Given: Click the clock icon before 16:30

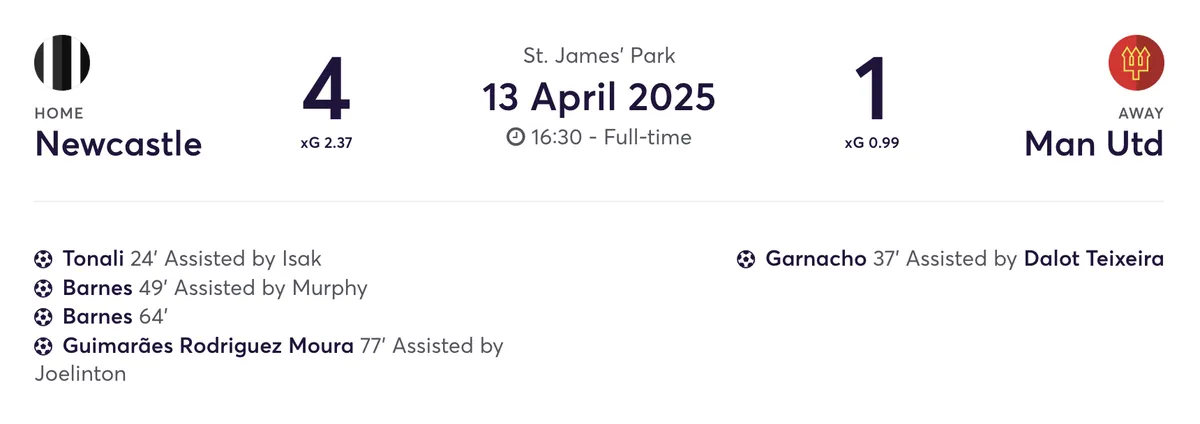Looking at the screenshot, I should [x=516, y=137].
